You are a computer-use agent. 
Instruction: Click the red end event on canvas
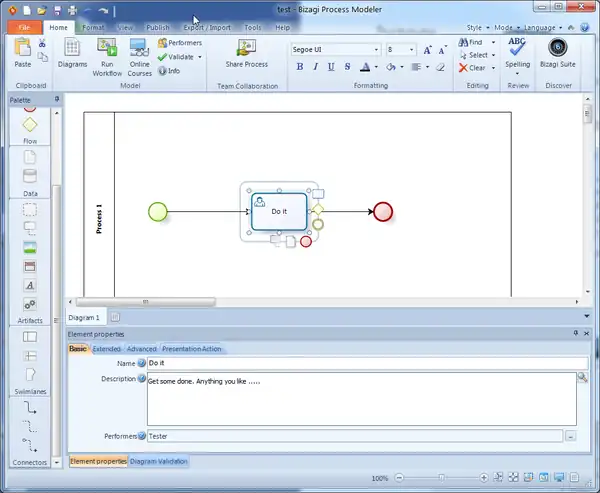[x=382, y=211]
